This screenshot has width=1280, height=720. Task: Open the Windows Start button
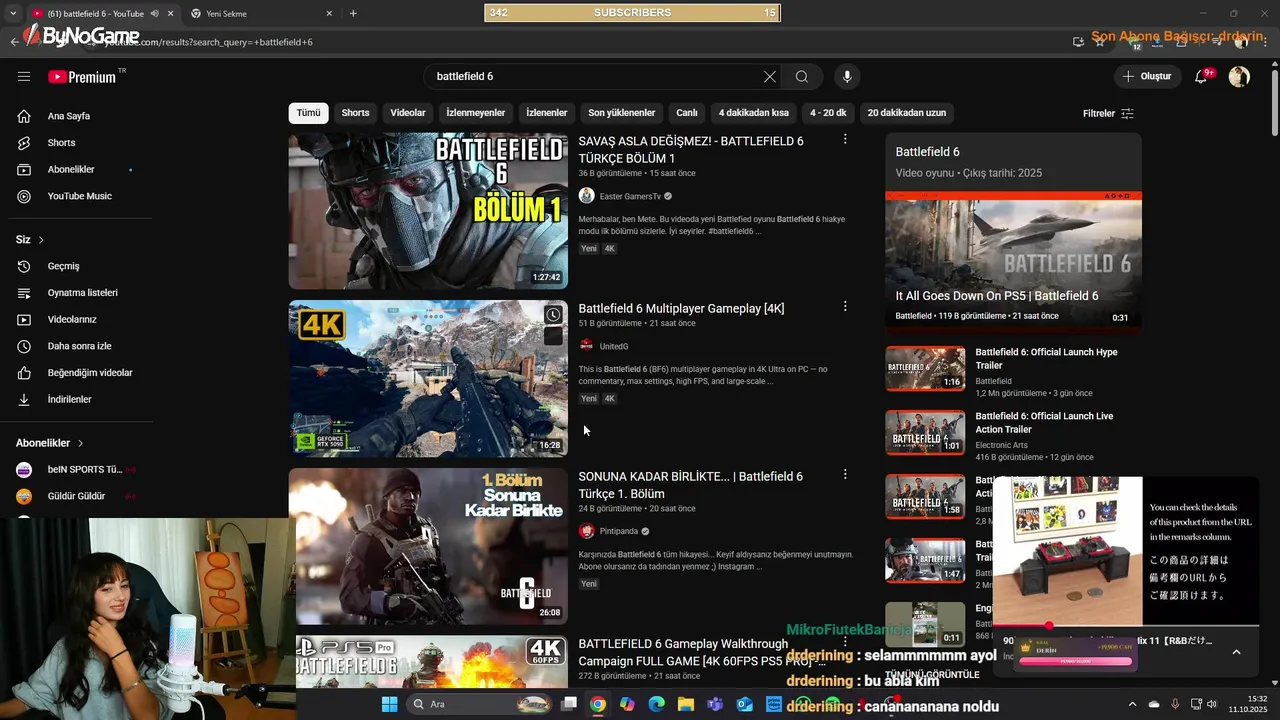point(389,704)
